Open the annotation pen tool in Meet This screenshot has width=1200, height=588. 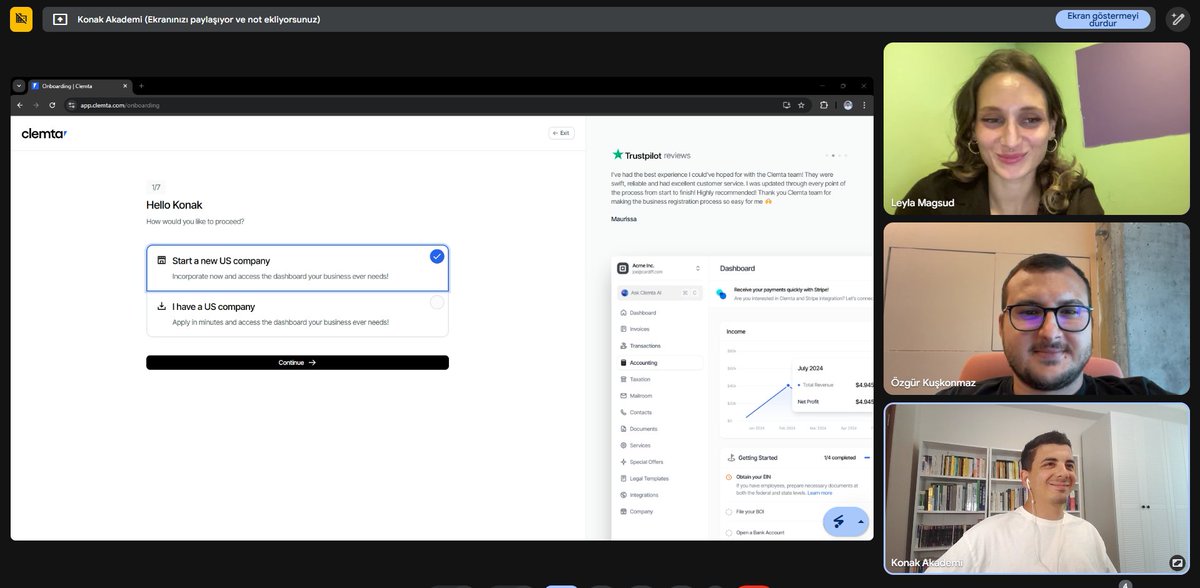(1177, 19)
